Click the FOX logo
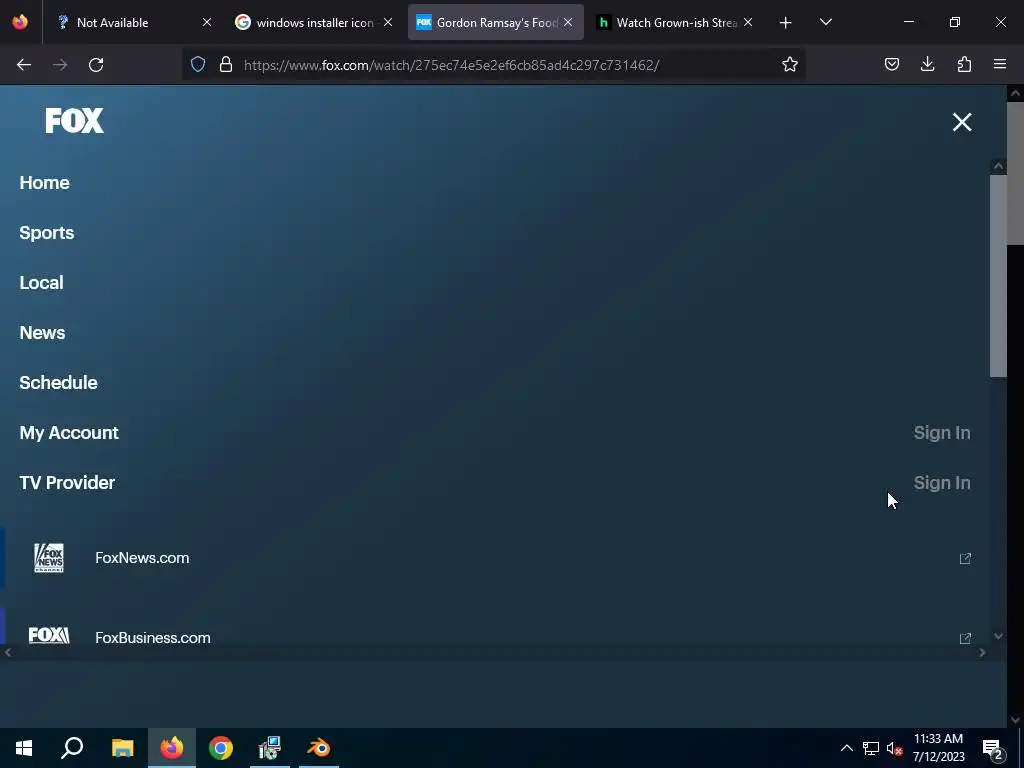Screen dimensions: 1024x768 74,121
